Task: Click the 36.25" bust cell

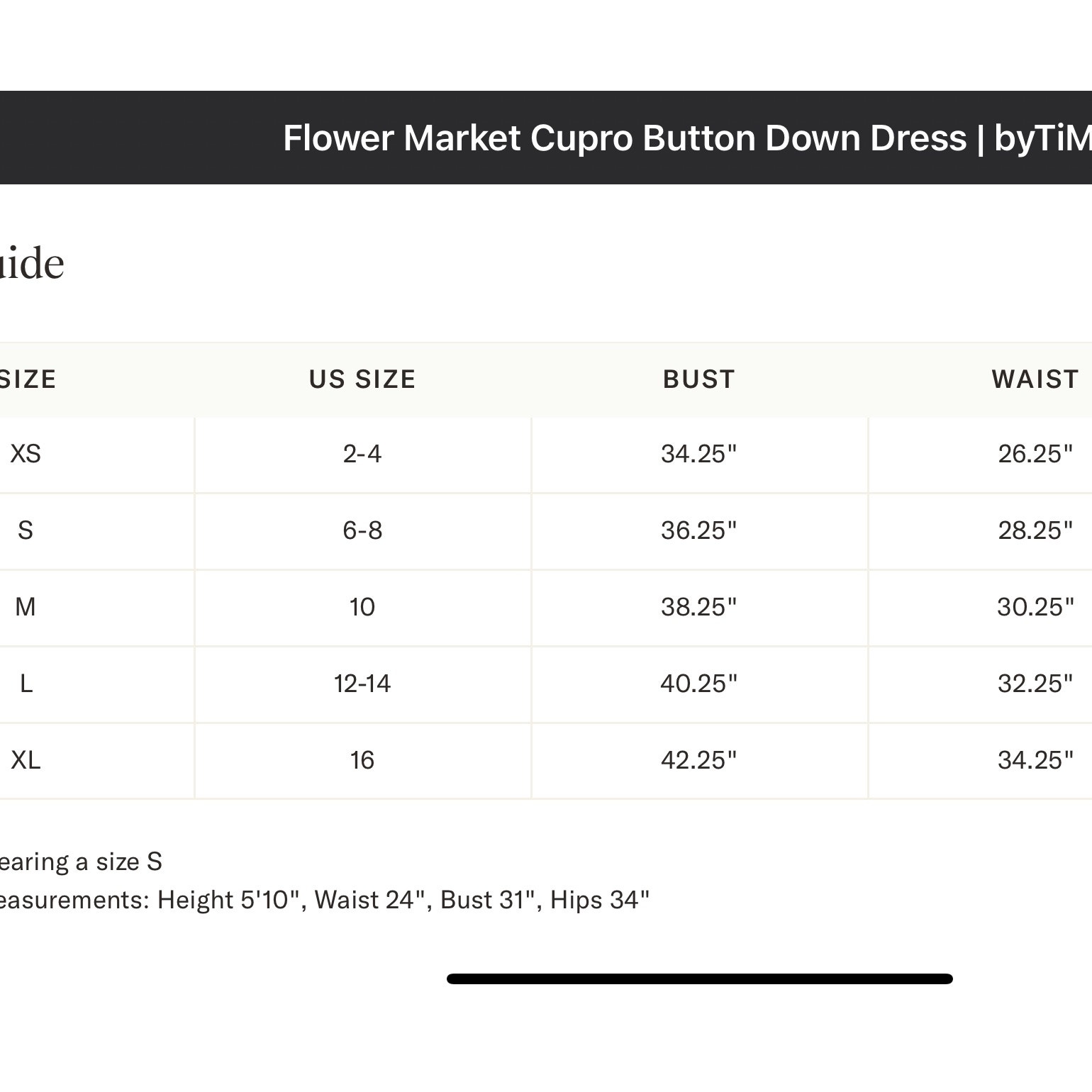Action: [699, 530]
